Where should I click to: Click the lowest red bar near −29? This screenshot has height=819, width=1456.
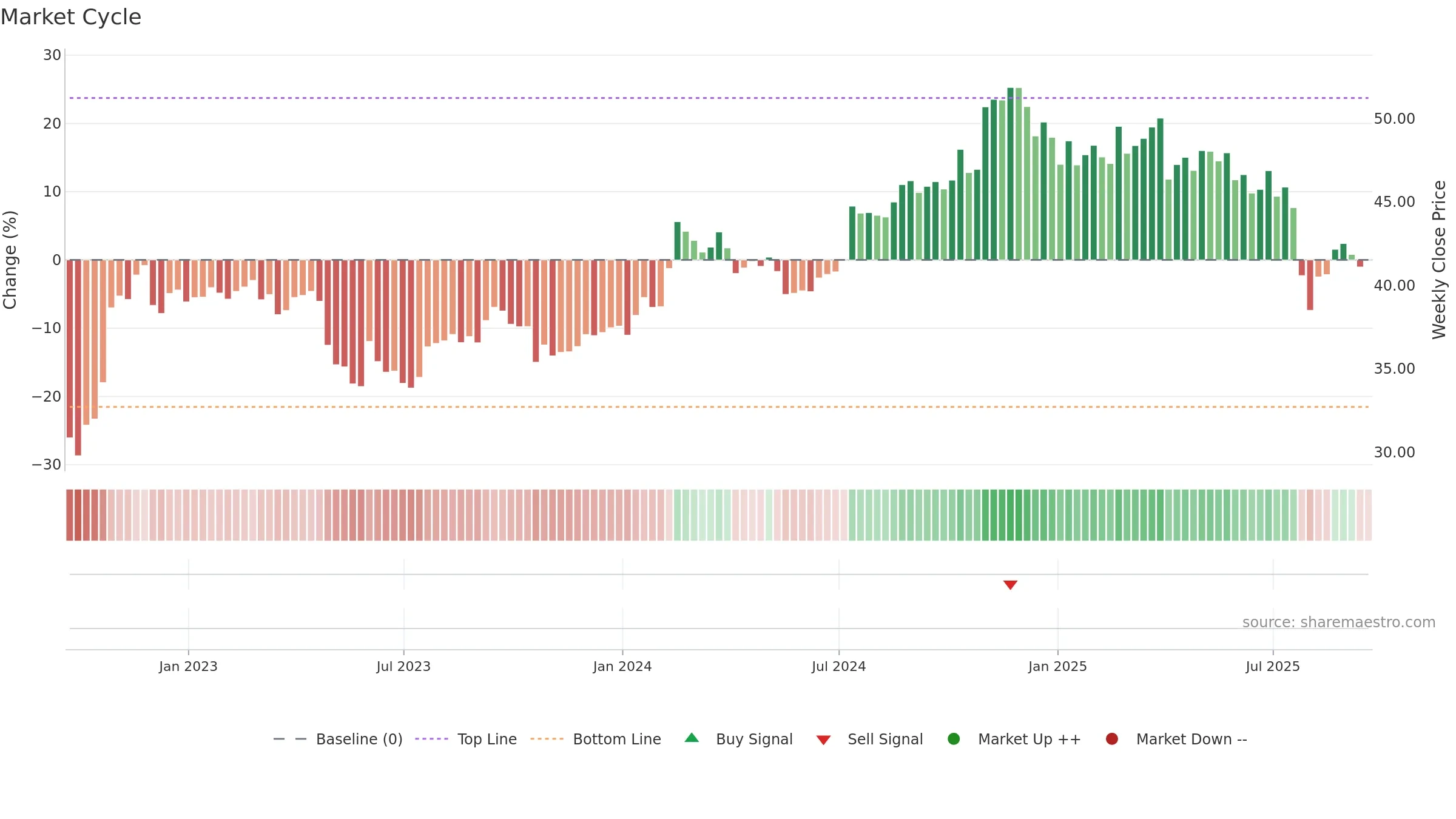click(78, 357)
